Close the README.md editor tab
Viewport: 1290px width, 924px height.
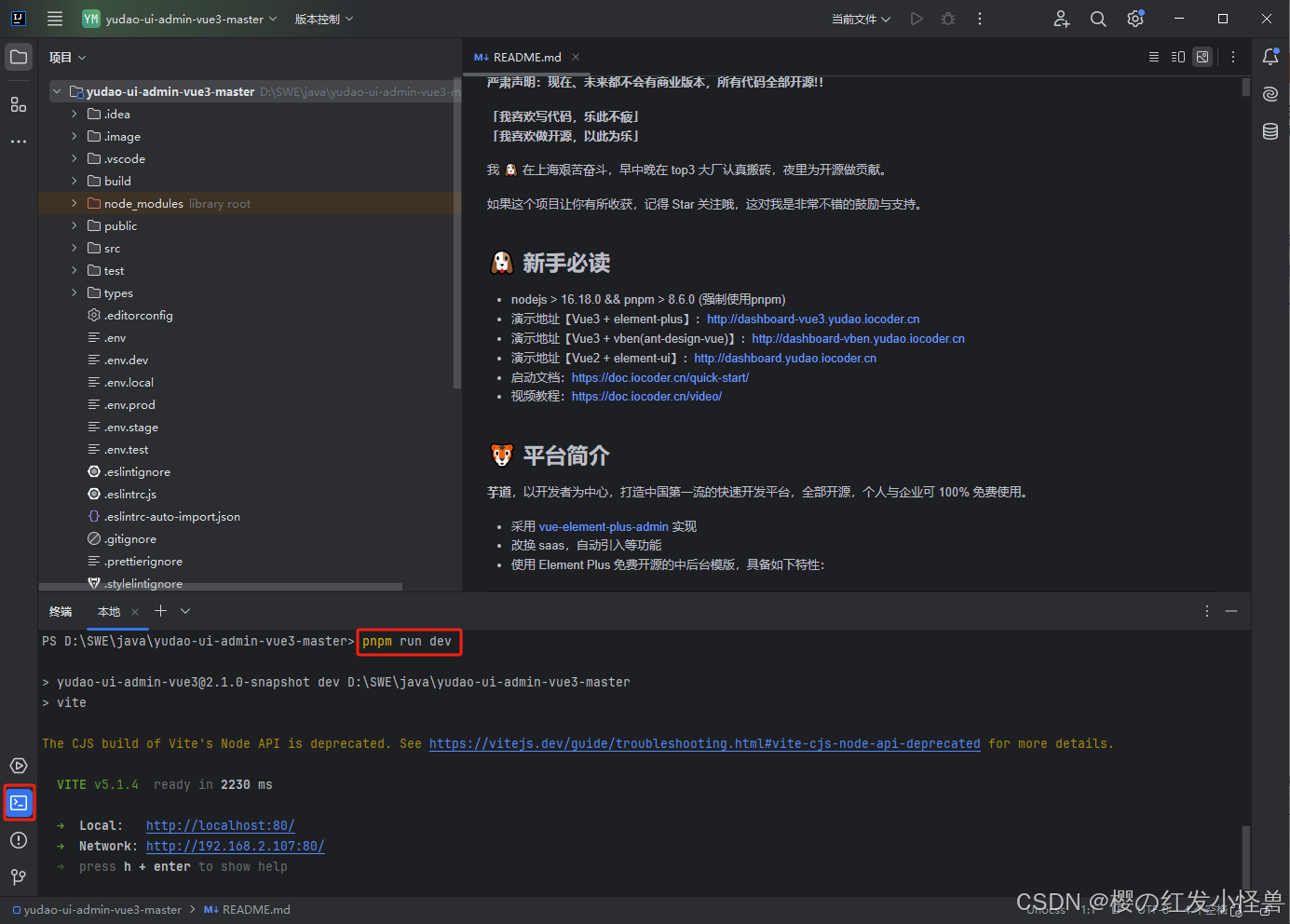576,57
